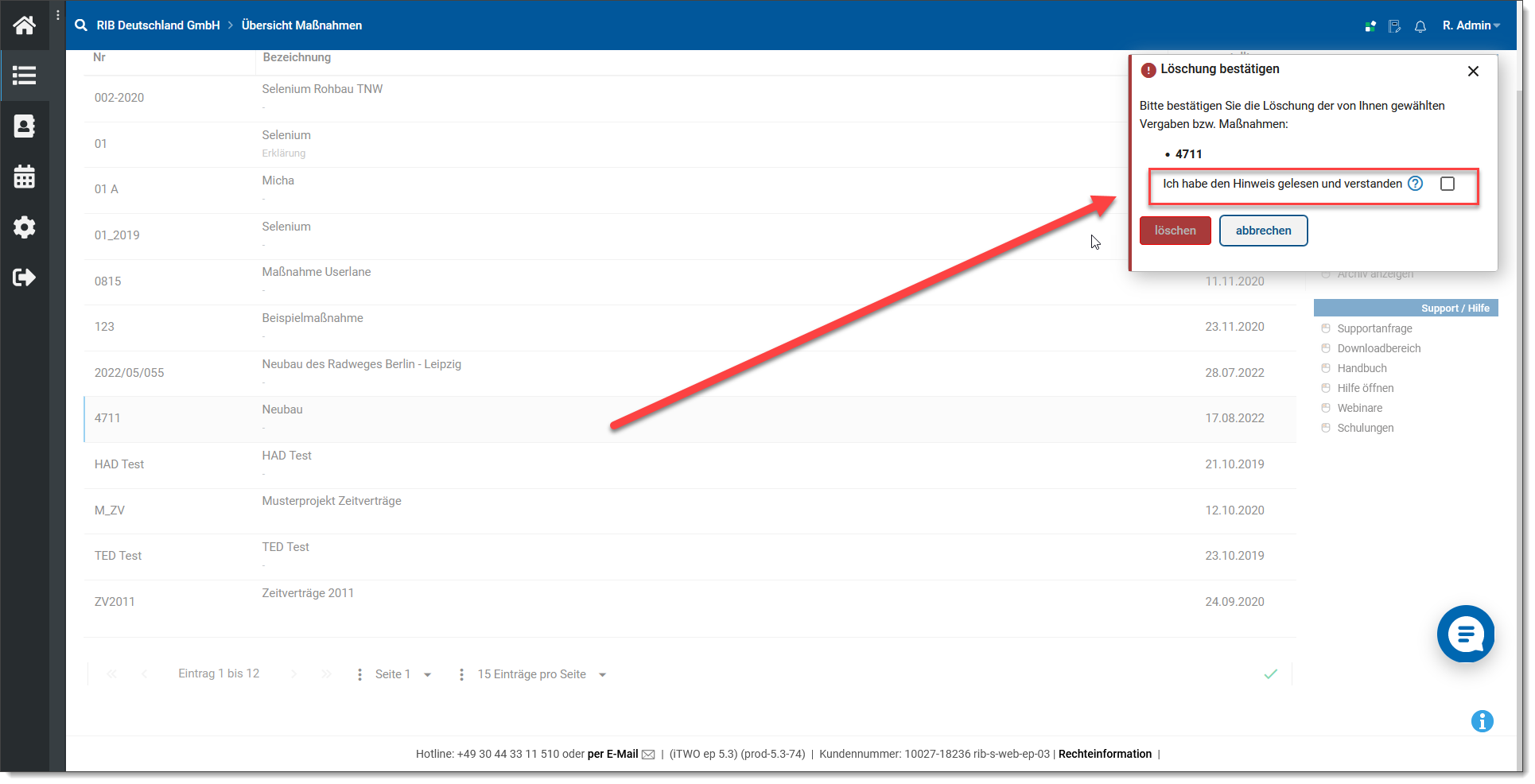The width and height of the screenshot is (1535, 784).
Task: Check the 'Hinweis gelesen und verstanden' checkbox
Action: click(x=1448, y=184)
